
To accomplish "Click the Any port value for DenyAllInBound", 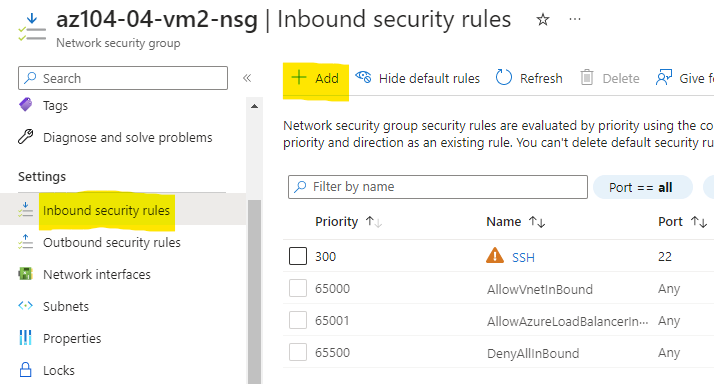I will 669,353.
